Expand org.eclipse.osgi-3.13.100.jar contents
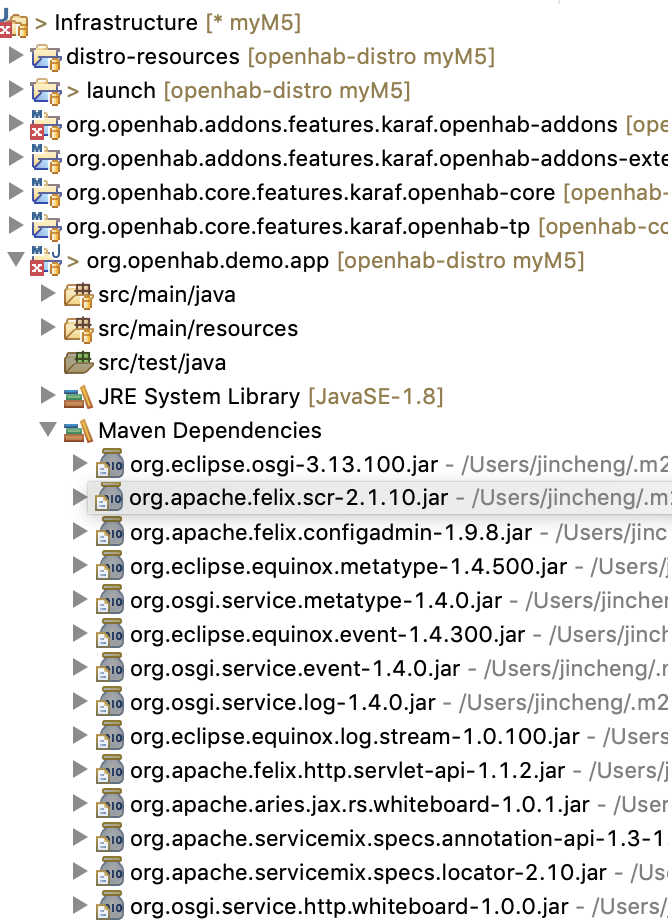672x924 pixels. click(80, 463)
